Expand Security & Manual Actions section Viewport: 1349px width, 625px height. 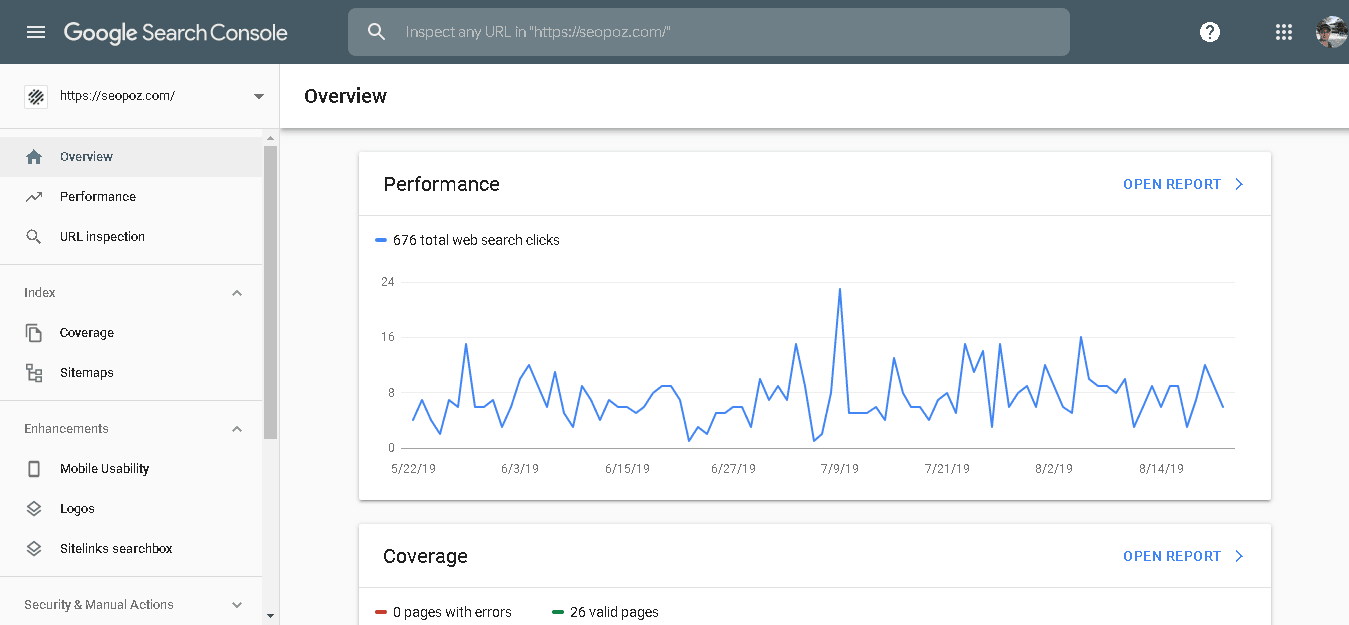237,605
